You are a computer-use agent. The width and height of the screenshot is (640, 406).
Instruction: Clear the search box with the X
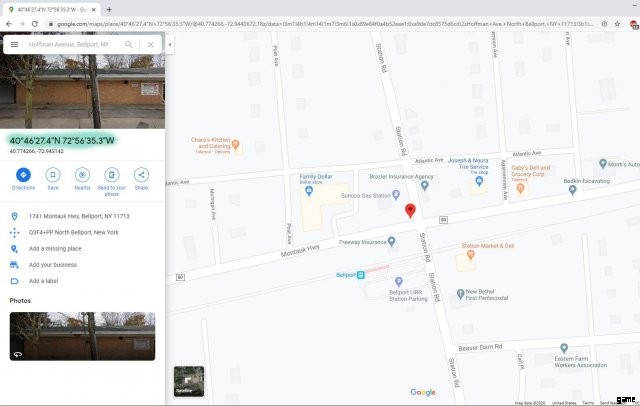(150, 45)
